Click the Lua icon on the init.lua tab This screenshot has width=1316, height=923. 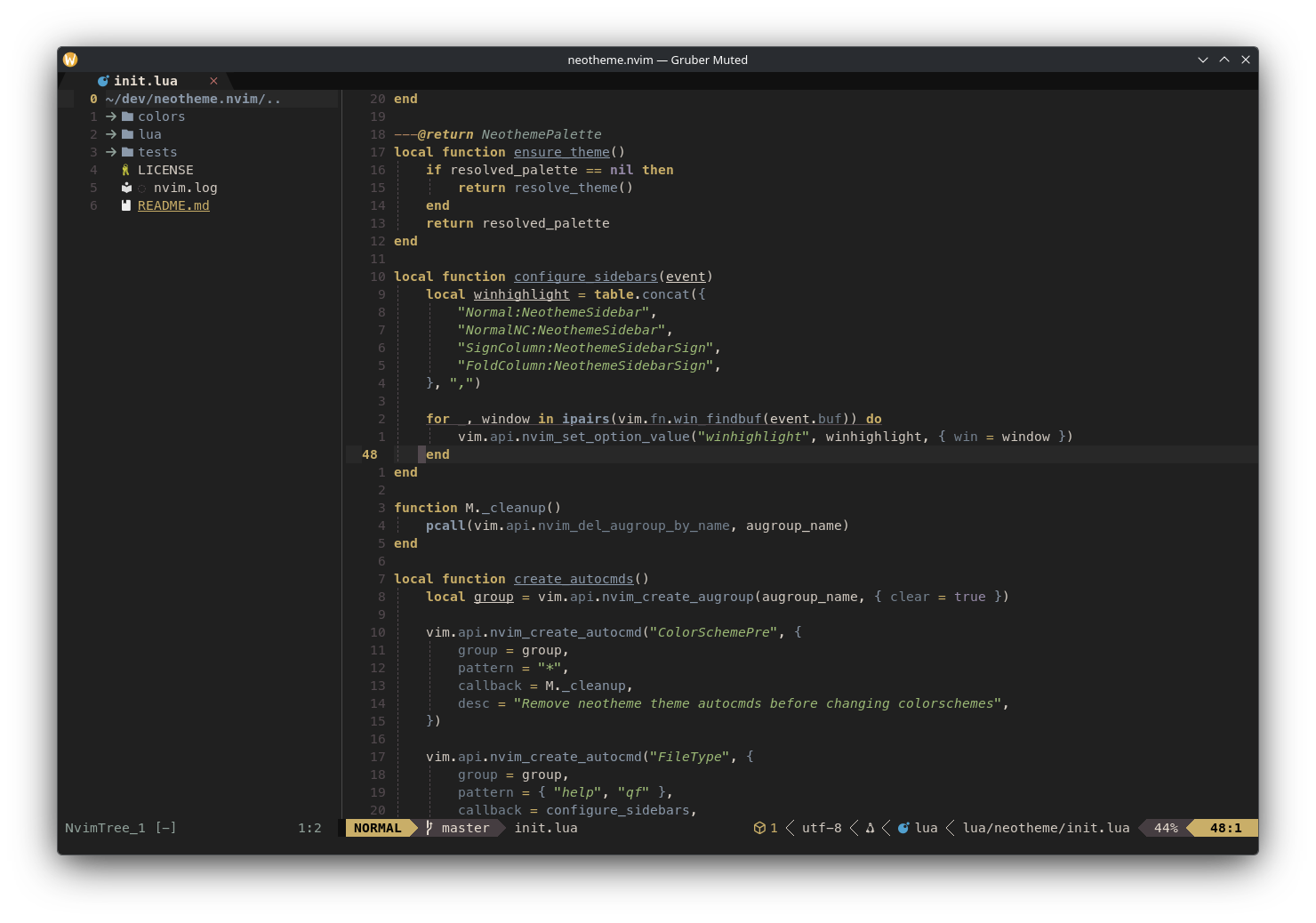103,81
